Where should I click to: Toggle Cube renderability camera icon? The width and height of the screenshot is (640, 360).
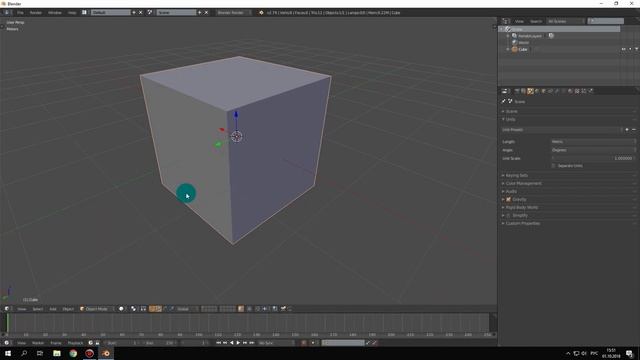[x=636, y=49]
